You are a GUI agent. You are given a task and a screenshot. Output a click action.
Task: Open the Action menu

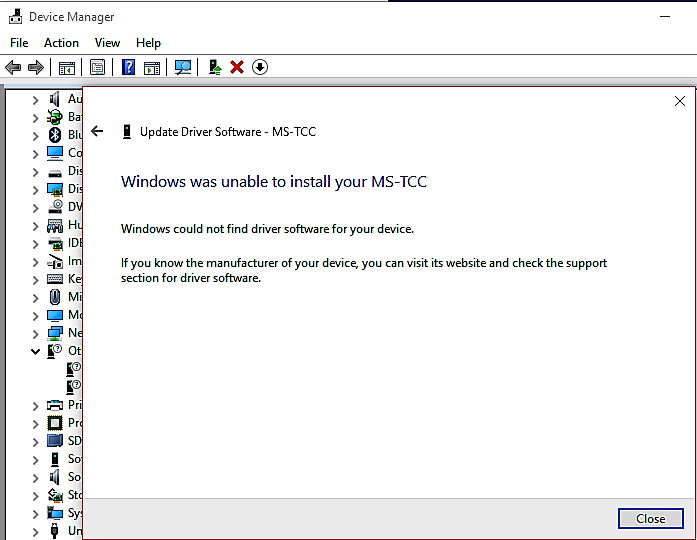point(61,43)
